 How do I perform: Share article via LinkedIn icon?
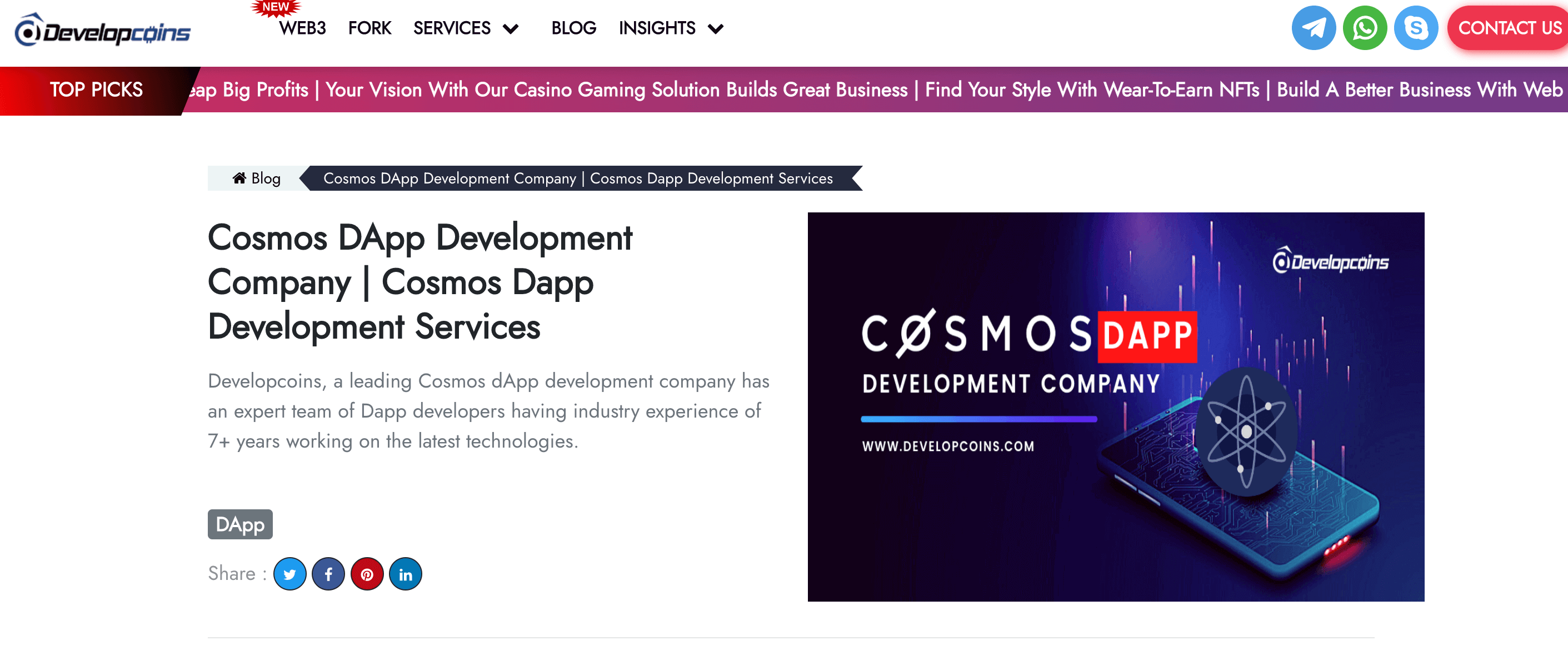coord(409,574)
